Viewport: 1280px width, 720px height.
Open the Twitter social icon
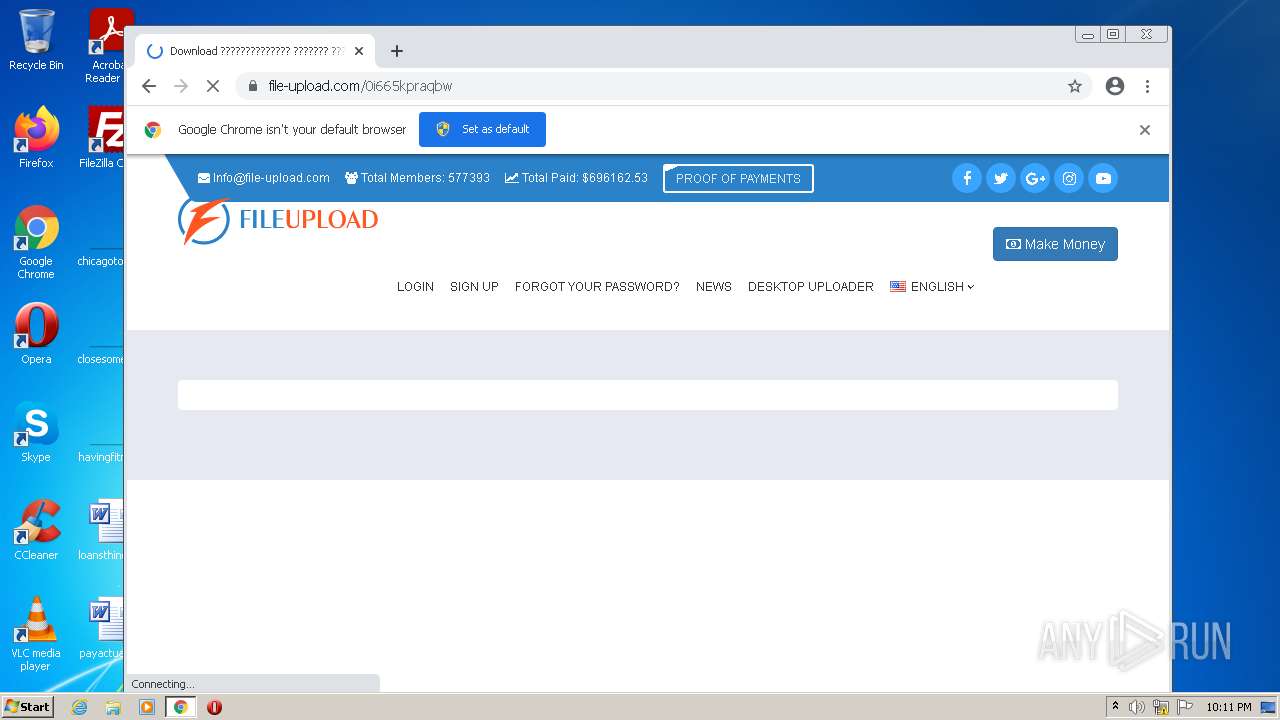pyautogui.click(x=1001, y=178)
